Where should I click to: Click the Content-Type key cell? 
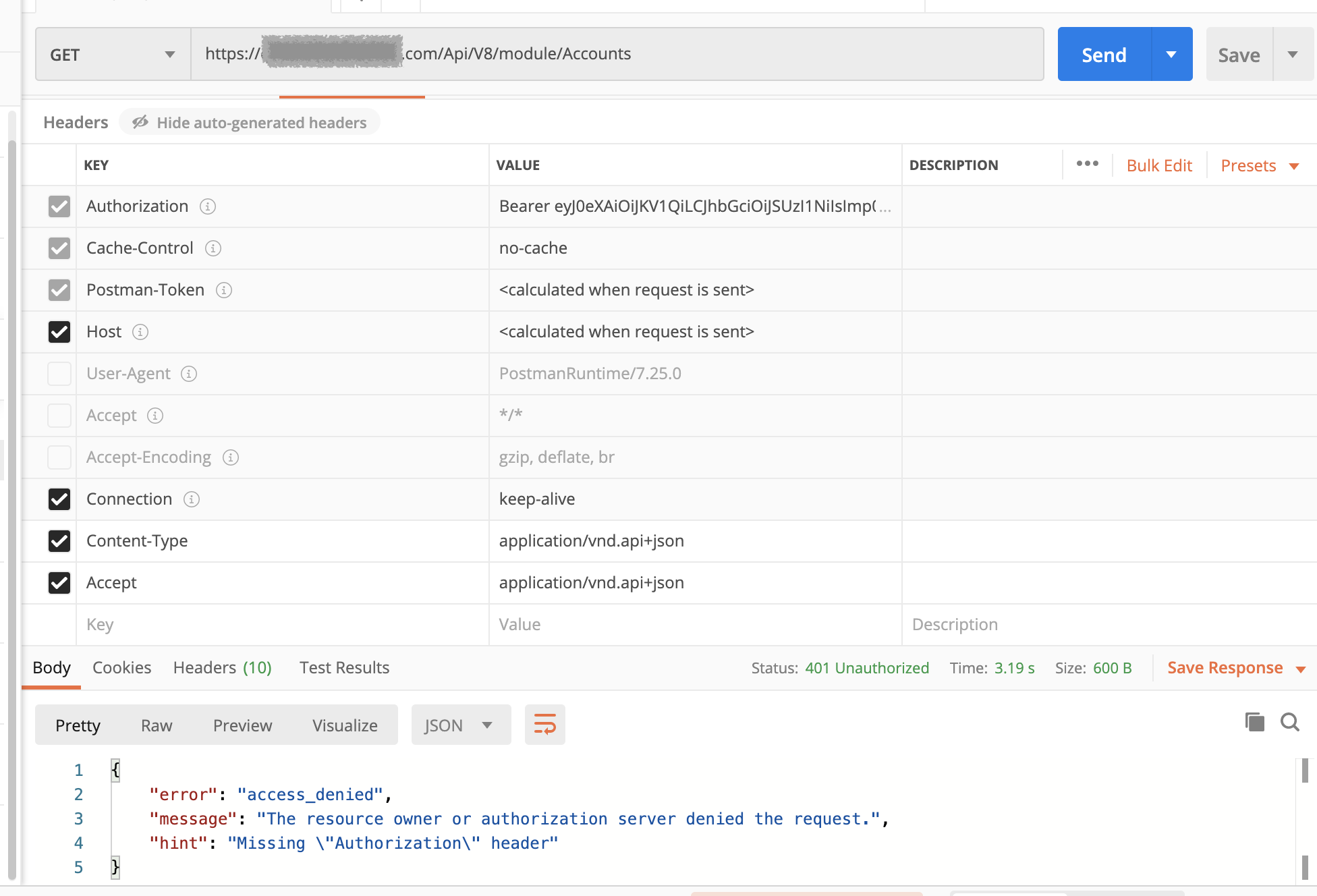point(282,541)
